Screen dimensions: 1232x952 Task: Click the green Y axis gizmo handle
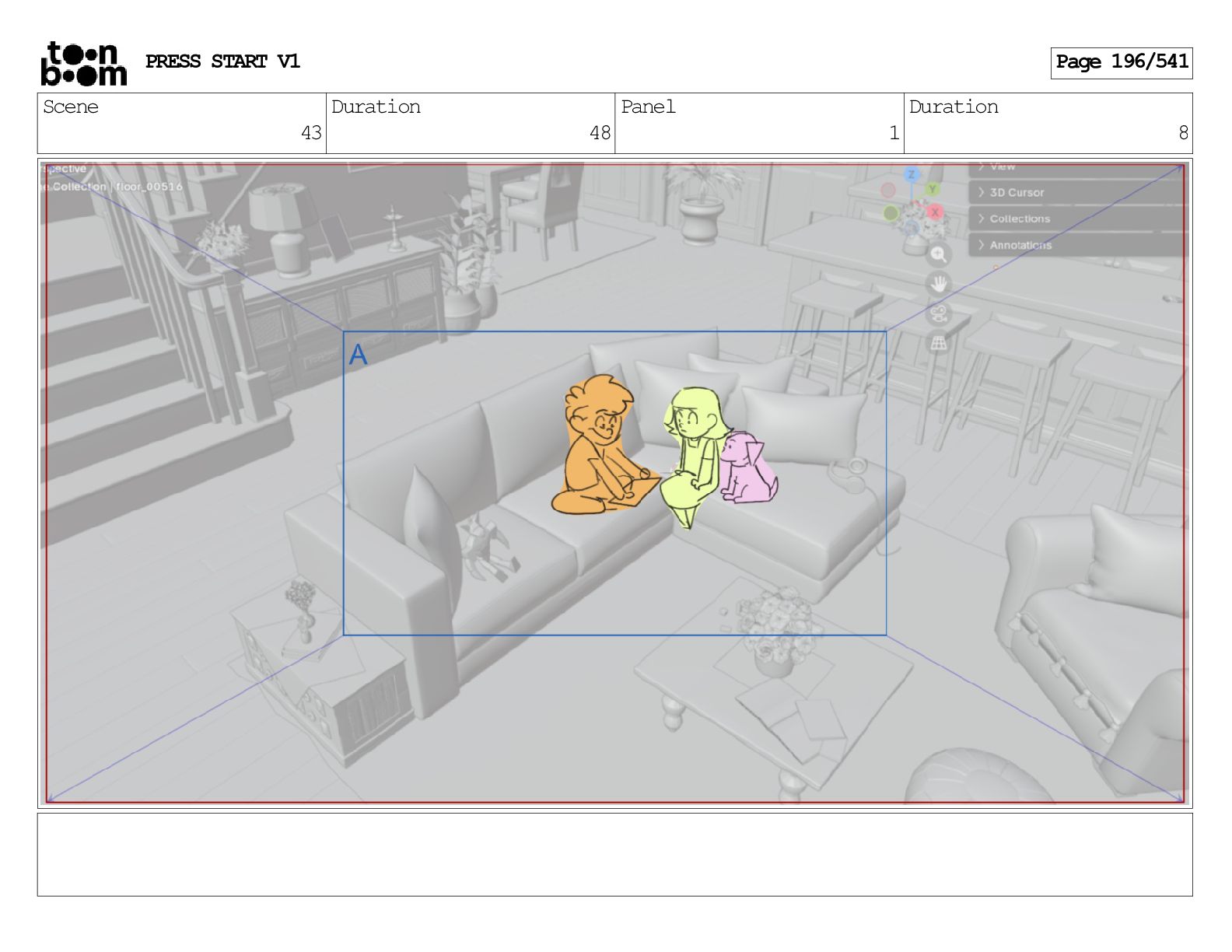(932, 189)
